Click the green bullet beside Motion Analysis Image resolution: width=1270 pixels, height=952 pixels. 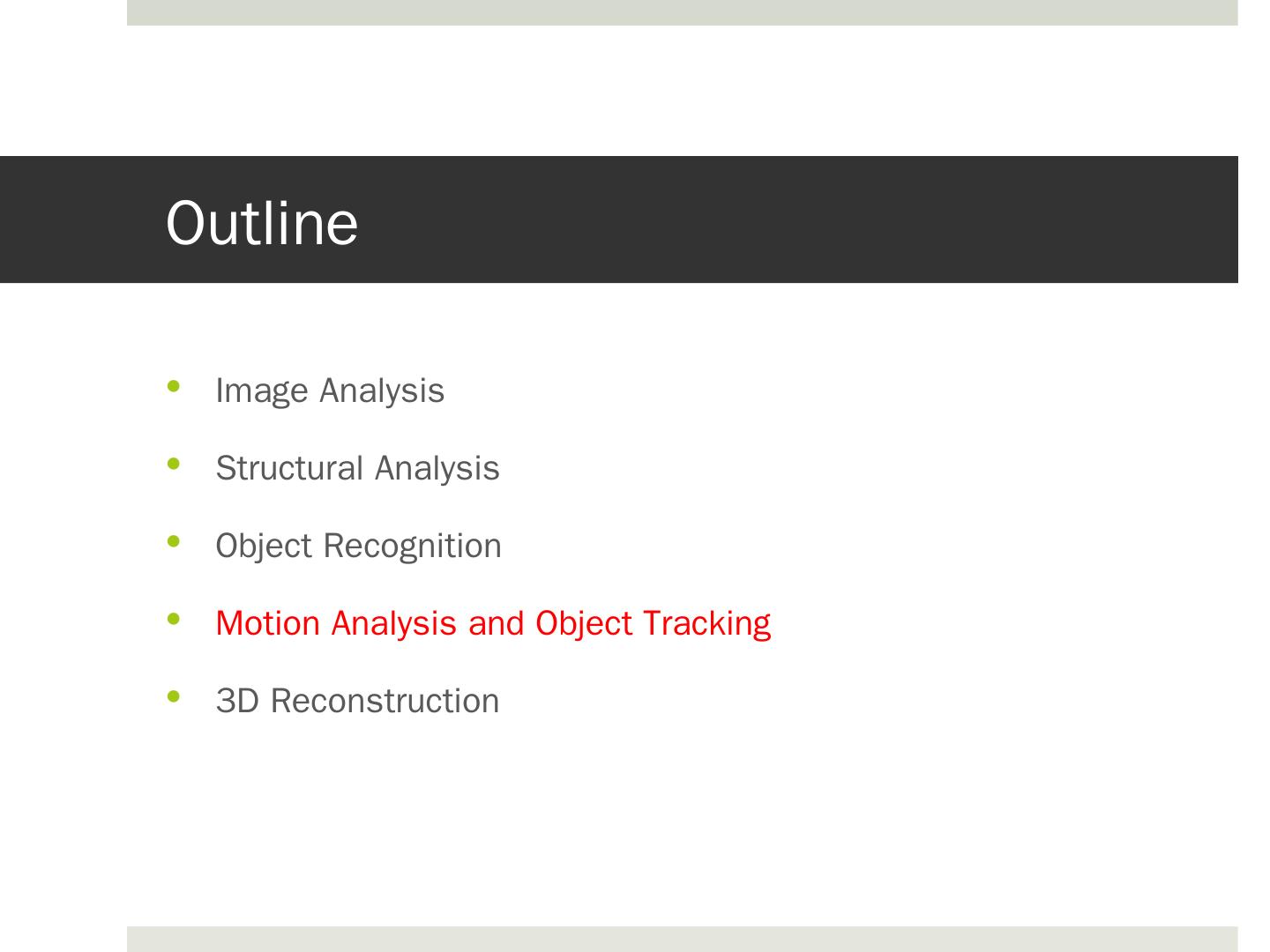[x=173, y=619]
